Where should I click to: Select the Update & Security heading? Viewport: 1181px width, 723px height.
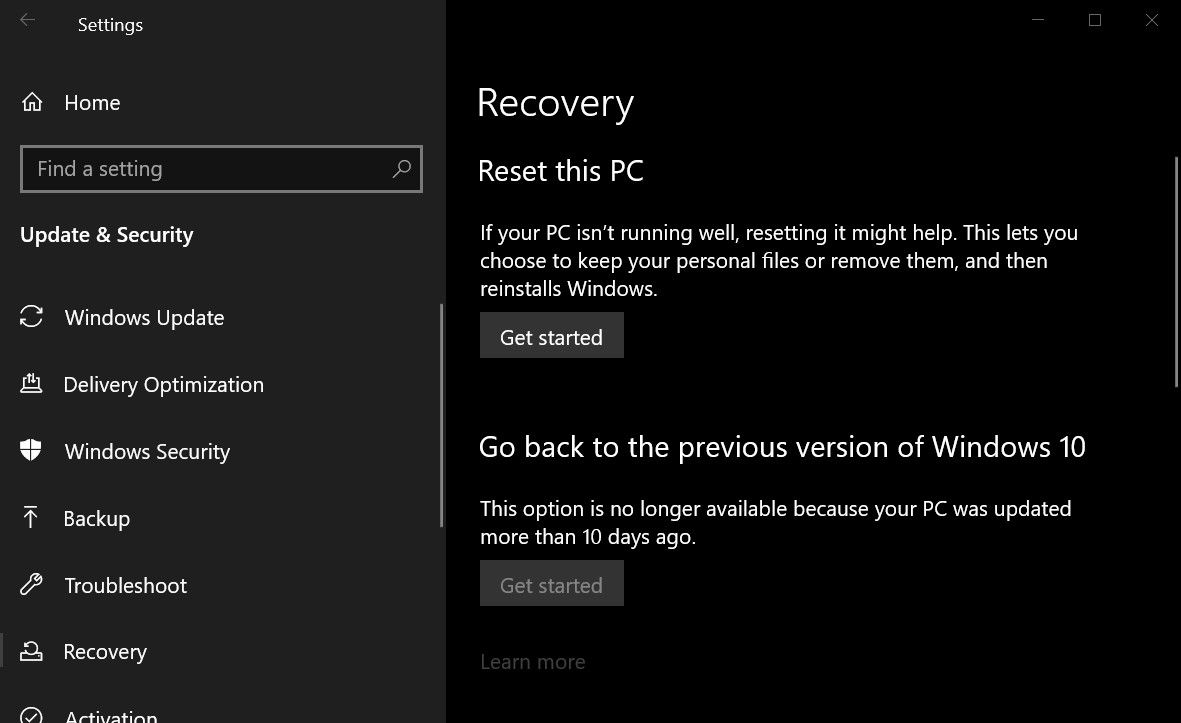click(x=106, y=235)
